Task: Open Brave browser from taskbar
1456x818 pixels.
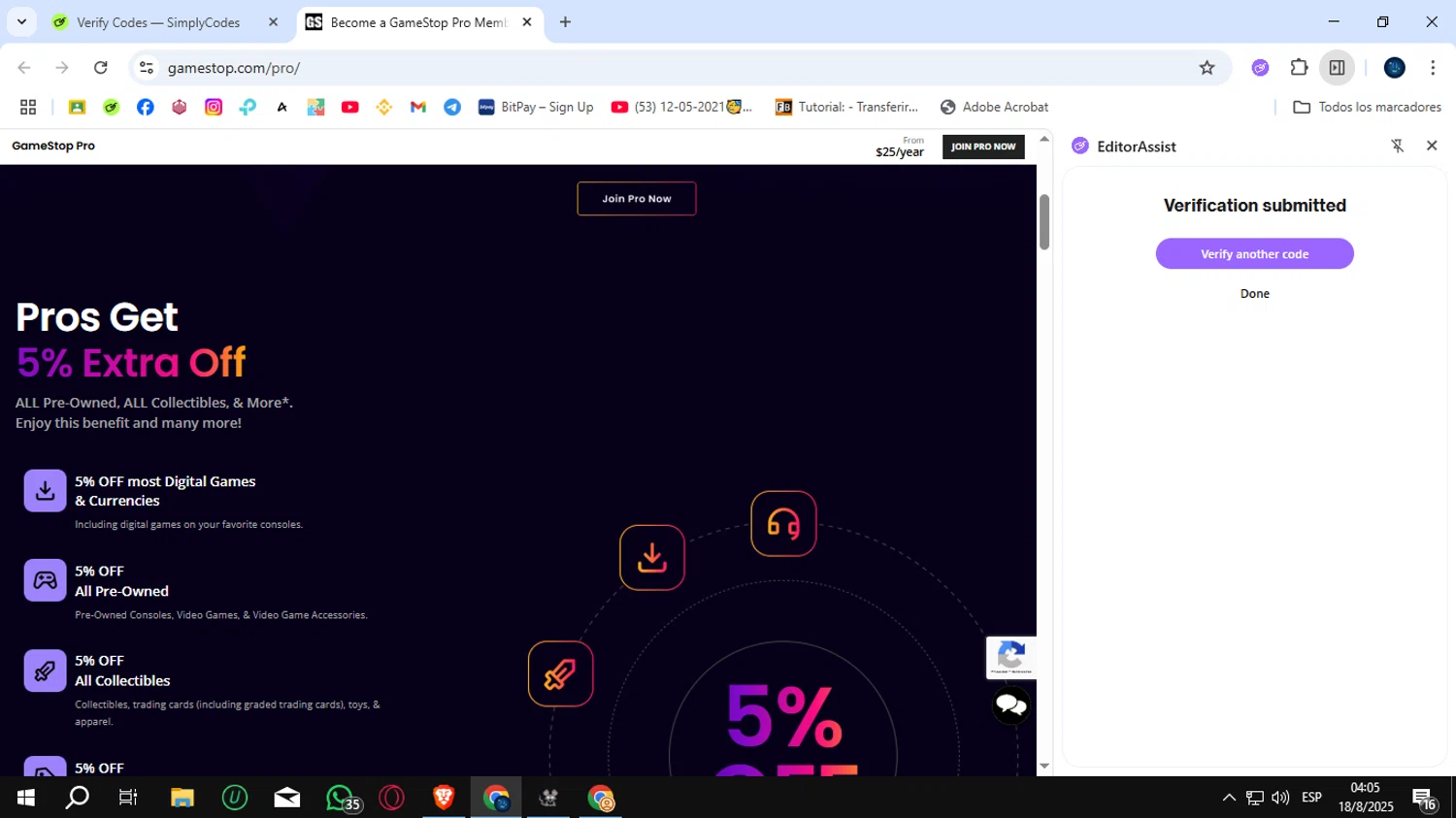Action: pos(444,798)
